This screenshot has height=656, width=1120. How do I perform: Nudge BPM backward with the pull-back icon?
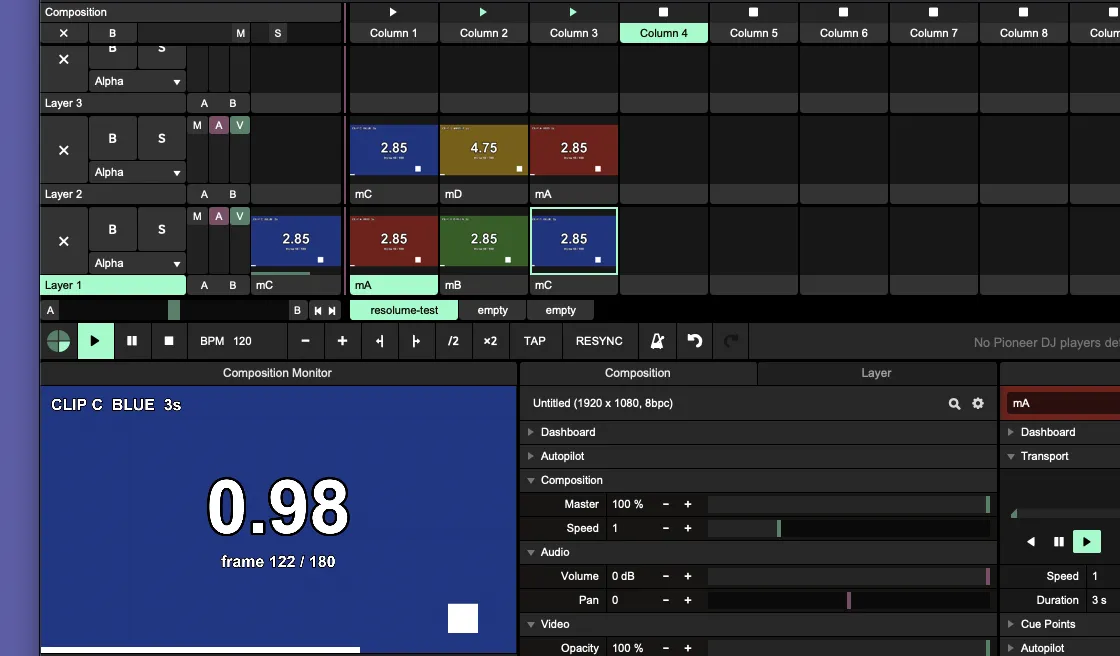(x=379, y=341)
